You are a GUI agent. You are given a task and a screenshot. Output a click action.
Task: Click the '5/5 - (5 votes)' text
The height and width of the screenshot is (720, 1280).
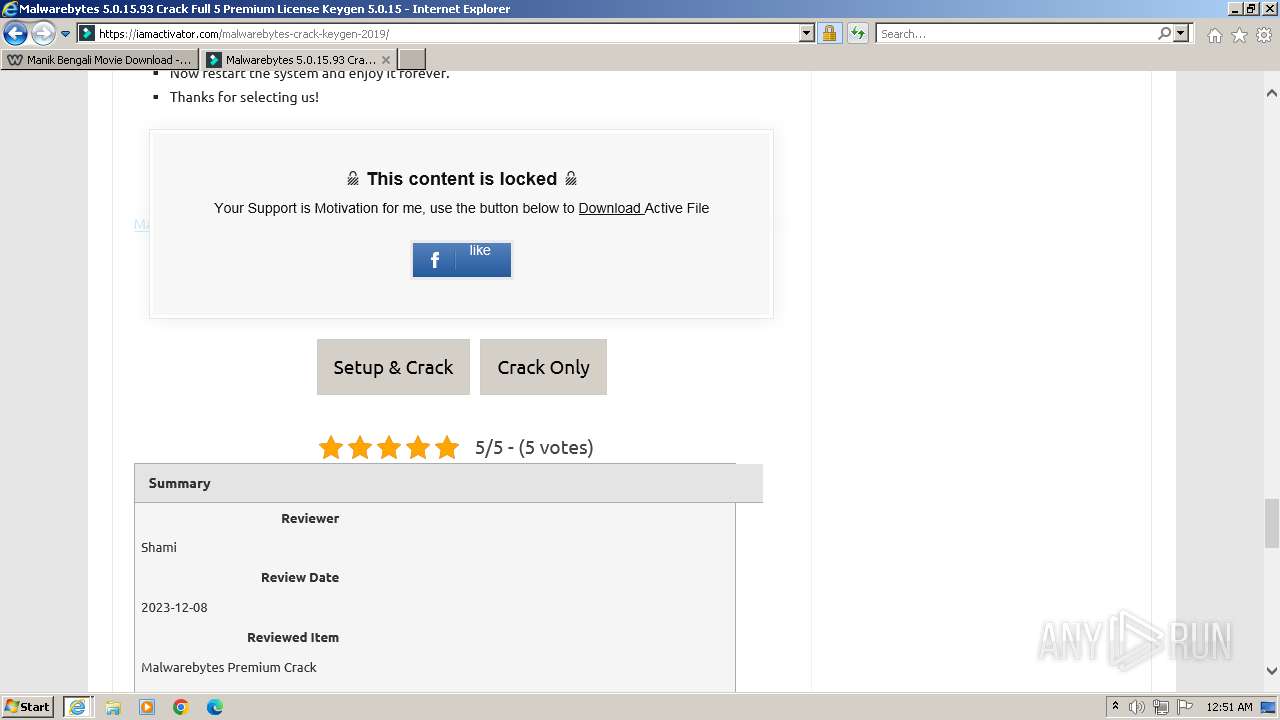point(534,447)
